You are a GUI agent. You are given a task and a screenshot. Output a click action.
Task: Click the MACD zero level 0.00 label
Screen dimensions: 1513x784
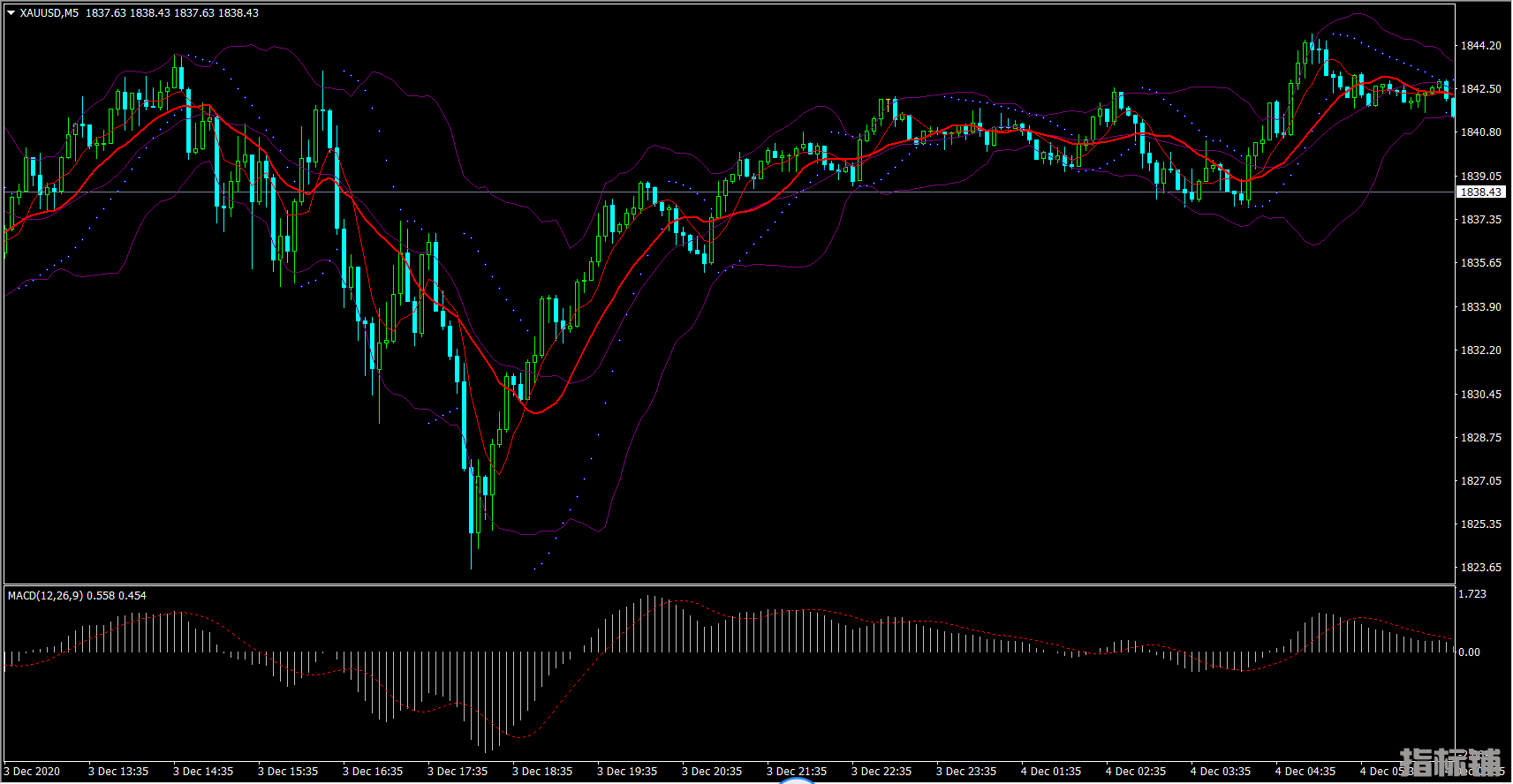click(x=1470, y=652)
